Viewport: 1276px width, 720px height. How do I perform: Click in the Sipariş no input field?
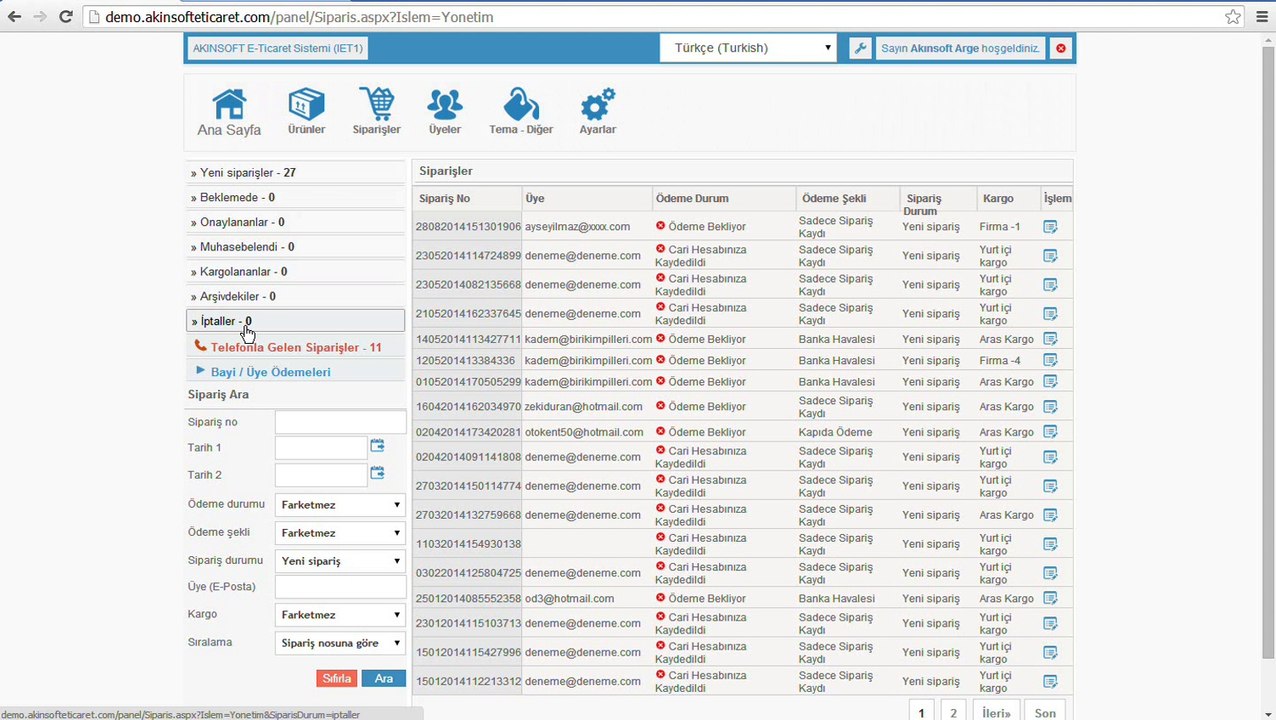tap(340, 422)
